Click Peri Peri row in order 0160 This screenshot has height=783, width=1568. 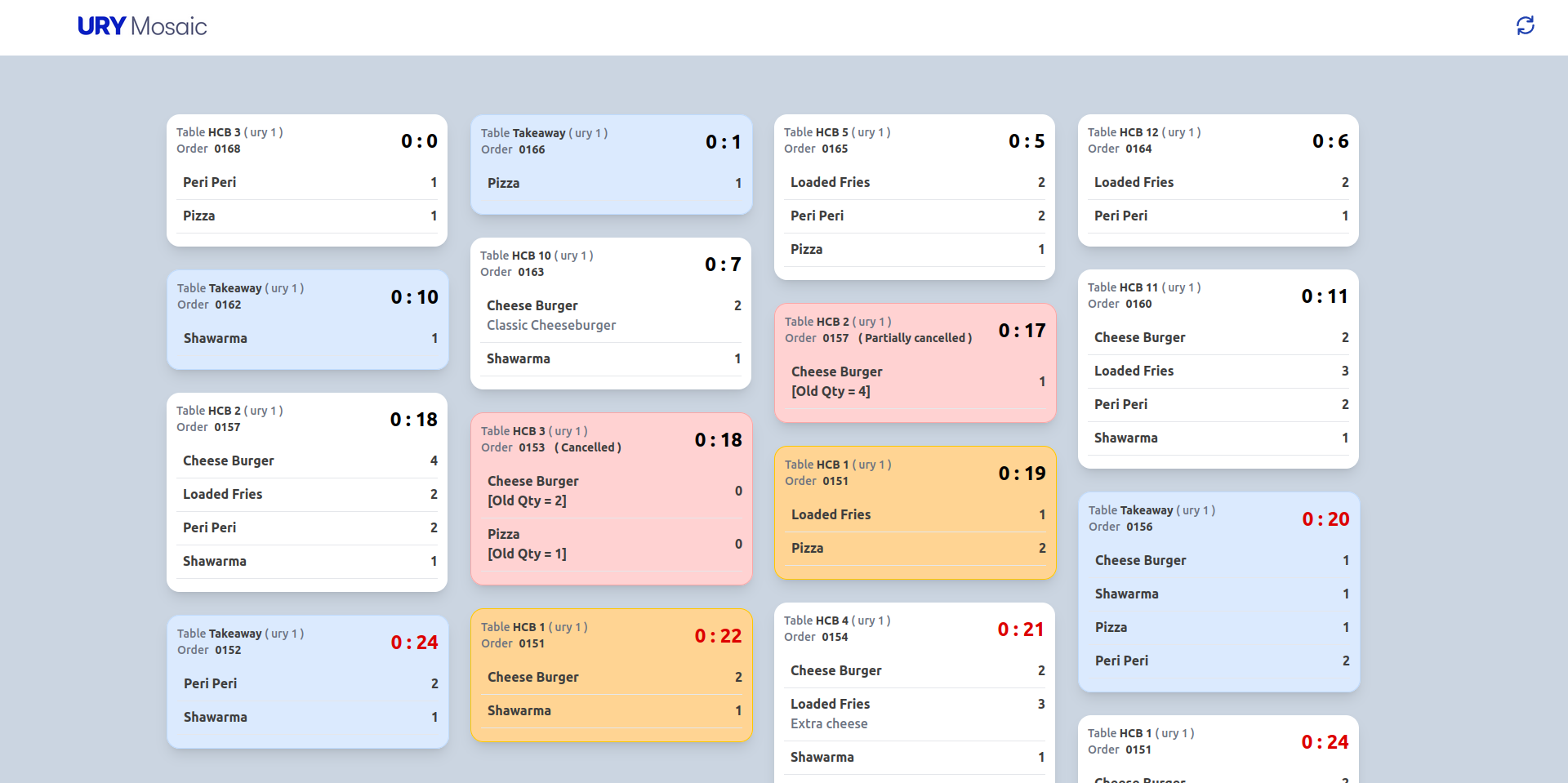point(1218,404)
